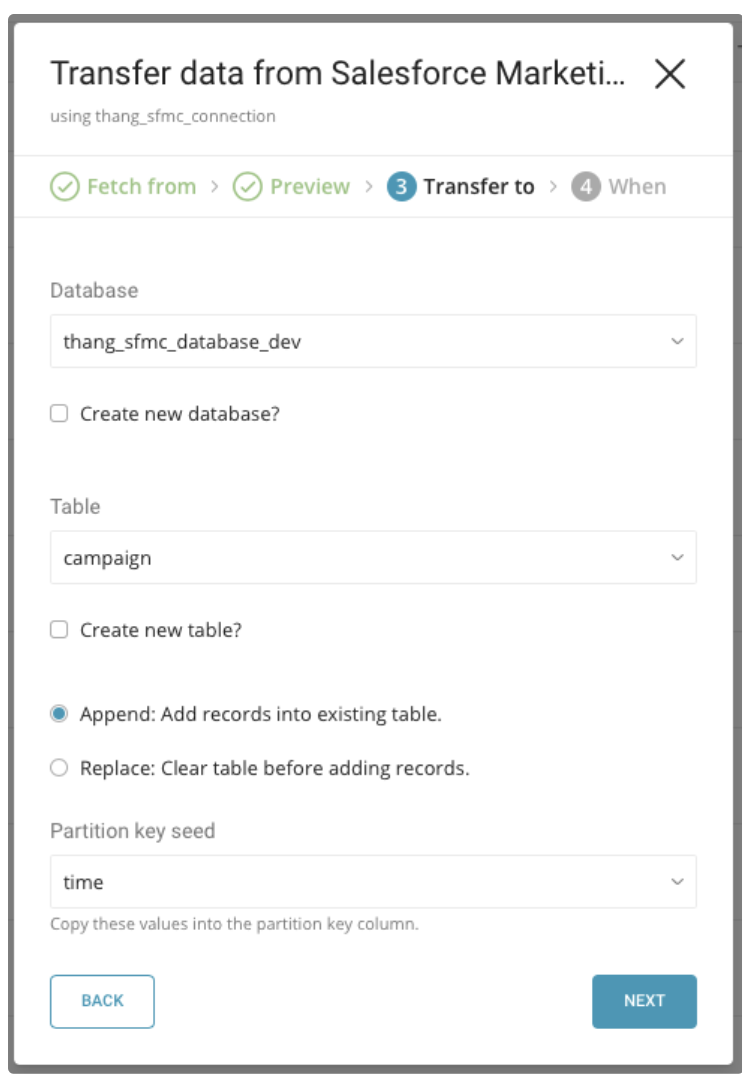The image size is (754, 1080).
Task: Open the Partition key seed dropdown
Action: 373,882
